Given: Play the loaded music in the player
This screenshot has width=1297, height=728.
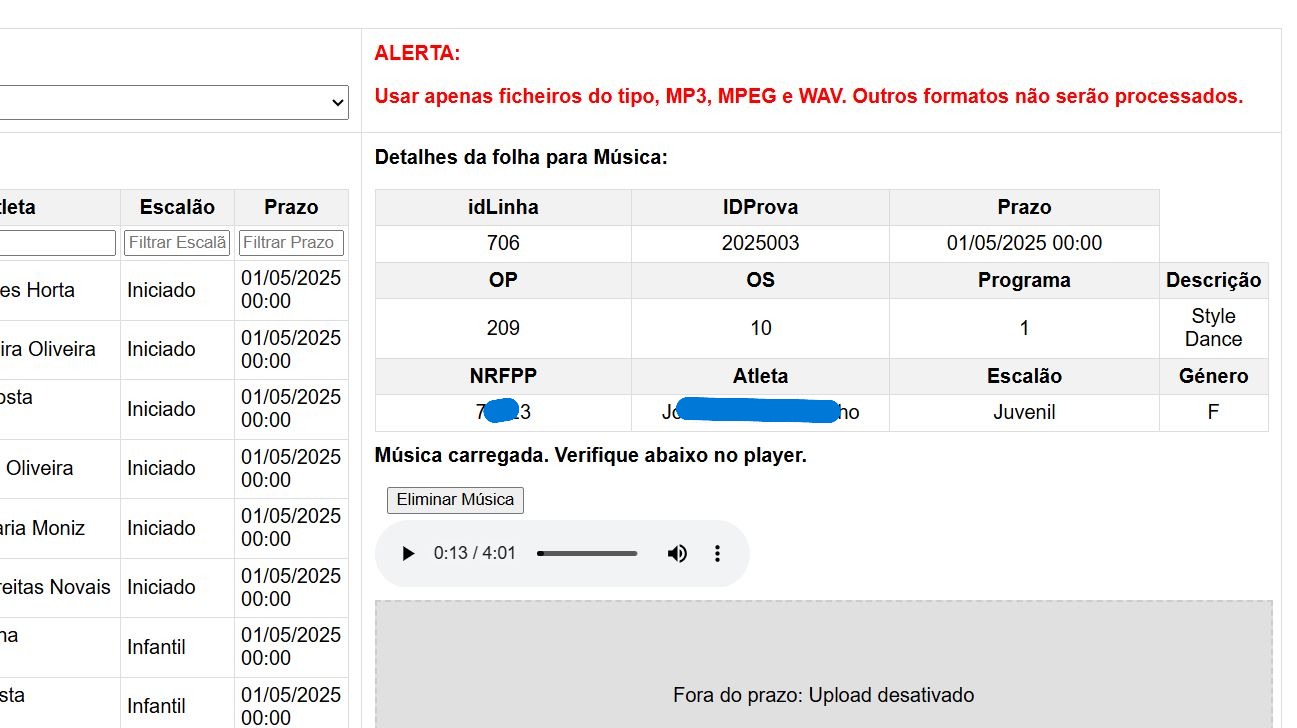Looking at the screenshot, I should click(407, 553).
